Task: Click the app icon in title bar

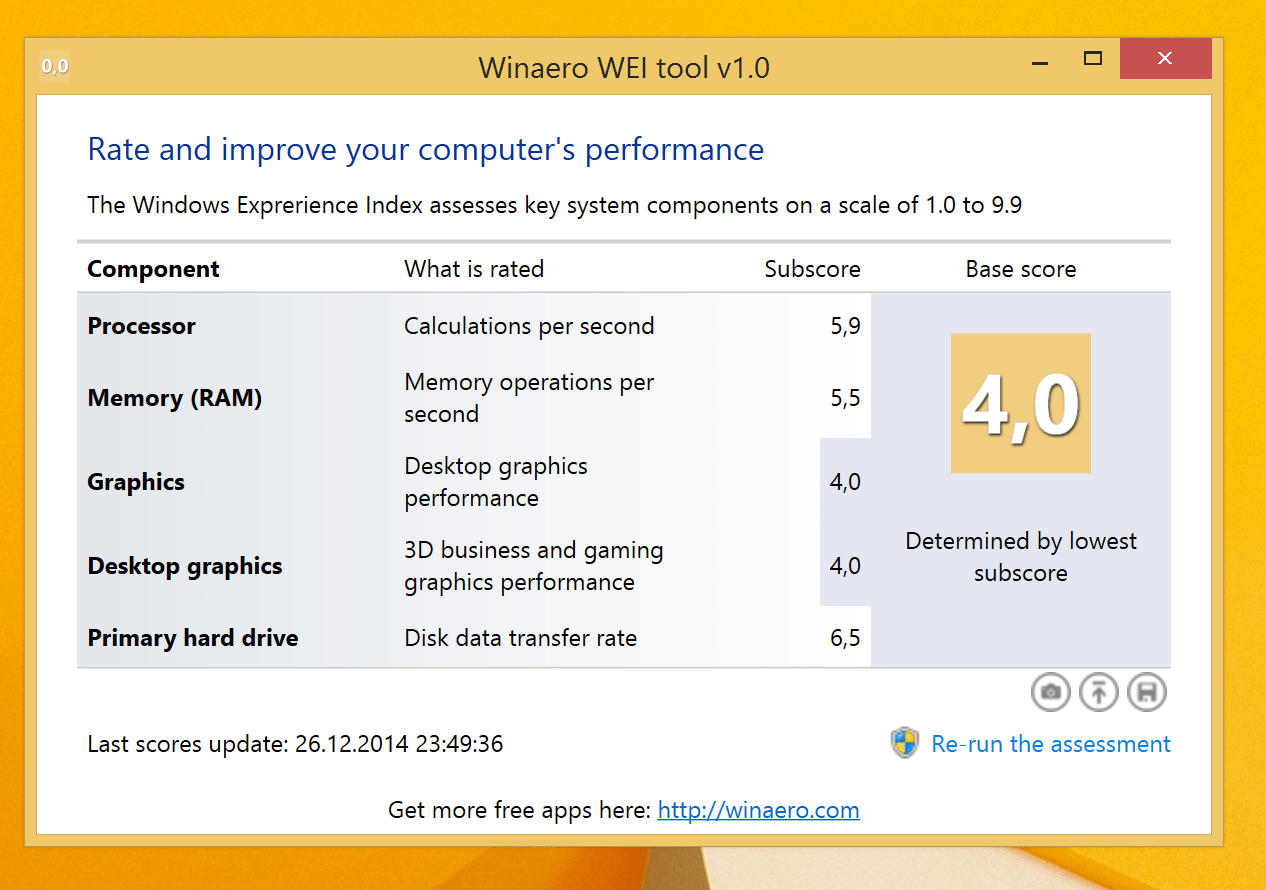Action: click(x=55, y=67)
